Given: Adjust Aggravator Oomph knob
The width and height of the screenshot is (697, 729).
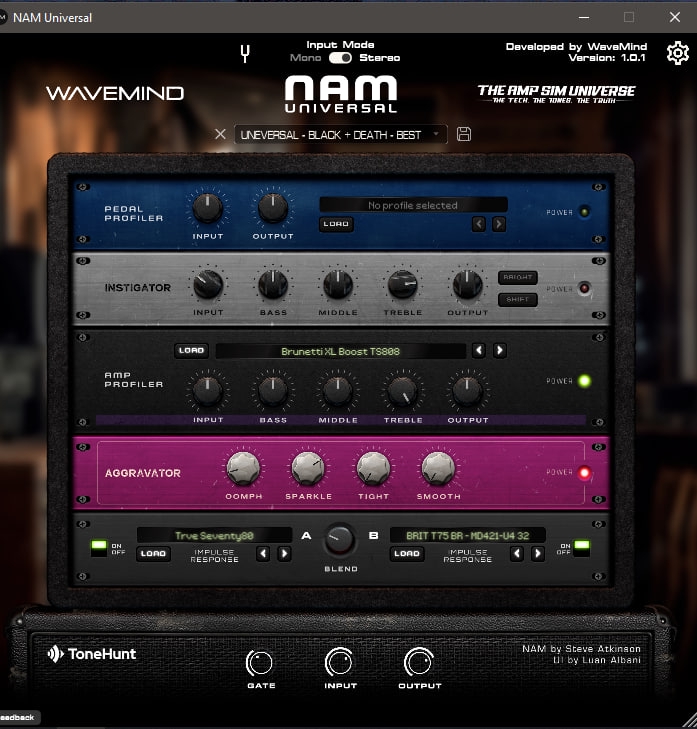Looking at the screenshot, I should pos(243,468).
